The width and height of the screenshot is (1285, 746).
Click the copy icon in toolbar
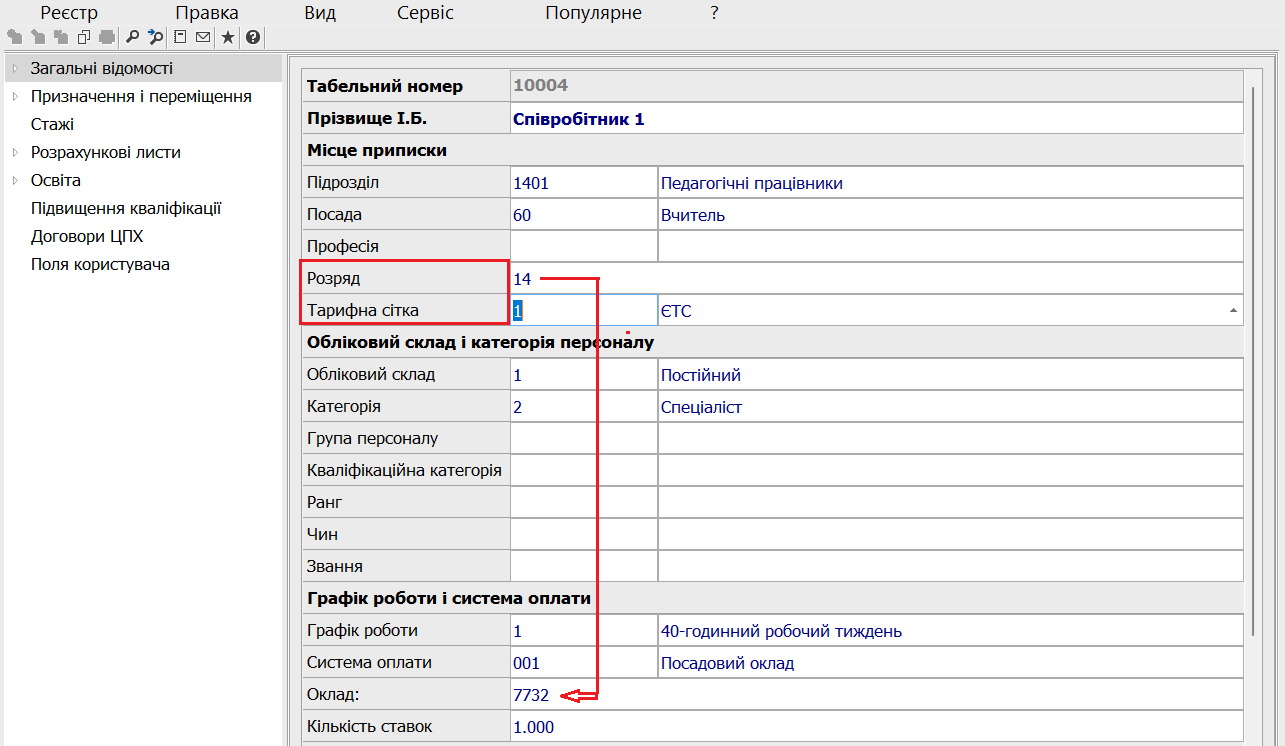coord(84,38)
